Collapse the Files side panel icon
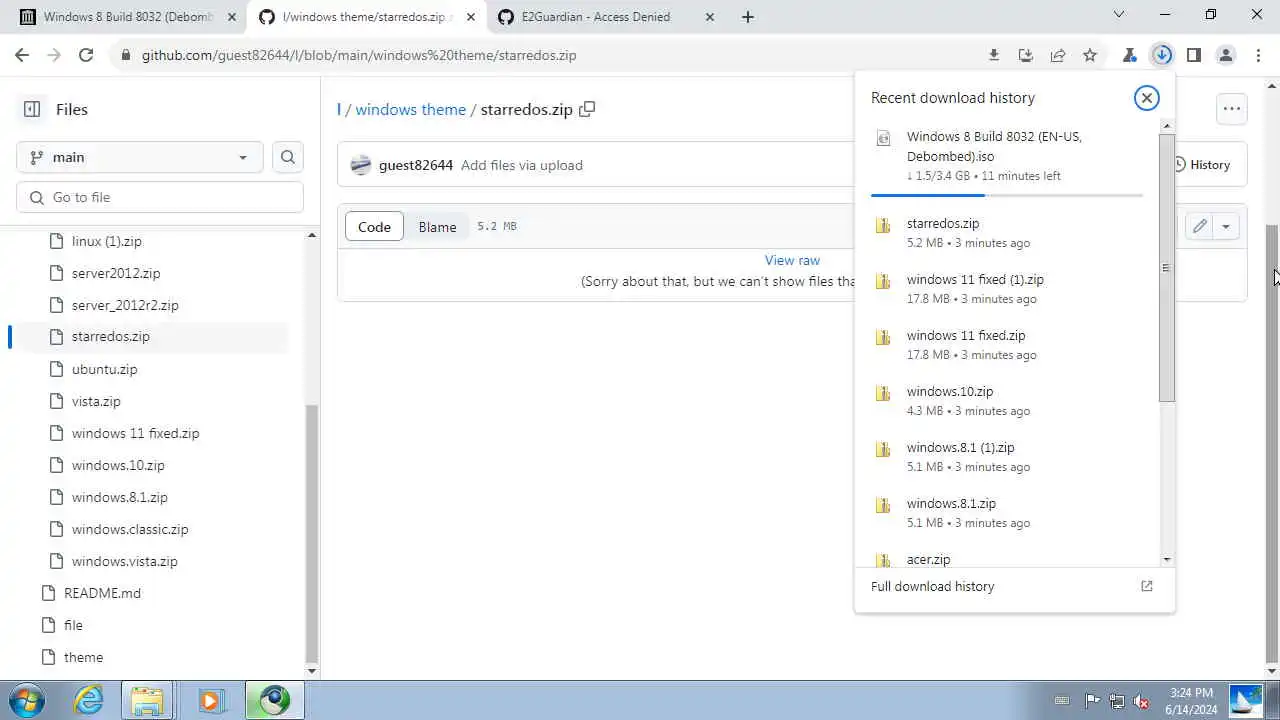 pos(32,109)
